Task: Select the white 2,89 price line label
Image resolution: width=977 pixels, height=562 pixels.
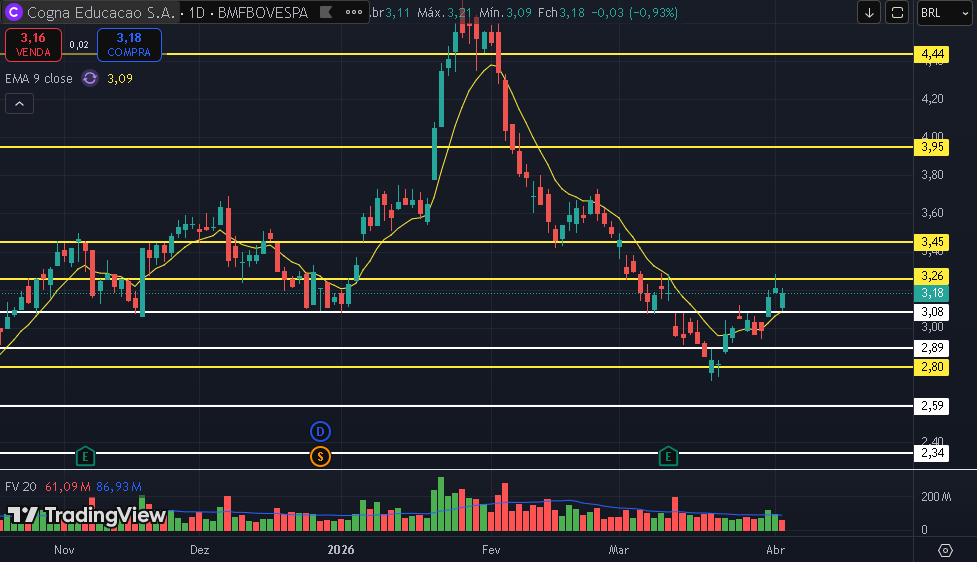Action: (x=932, y=348)
